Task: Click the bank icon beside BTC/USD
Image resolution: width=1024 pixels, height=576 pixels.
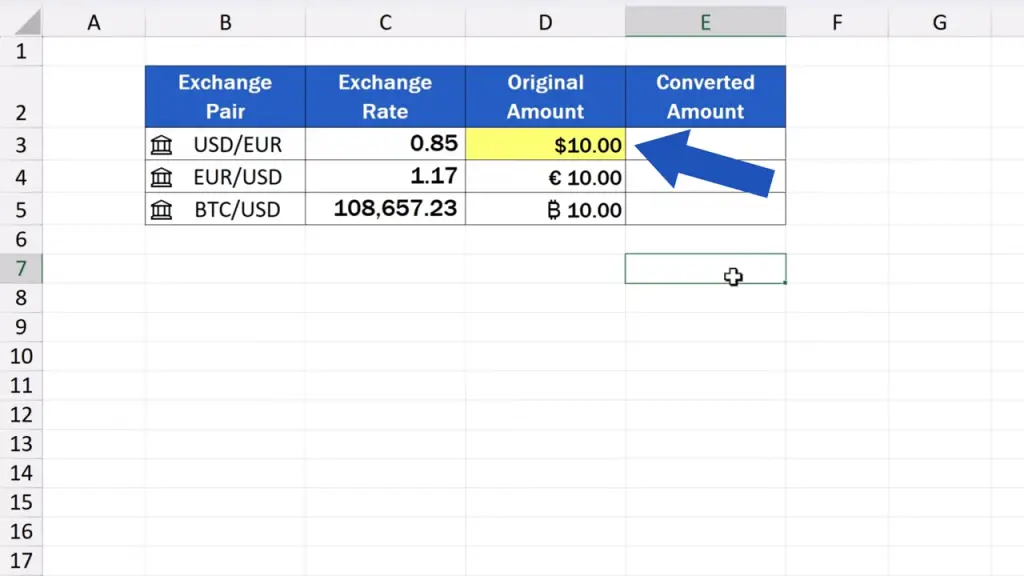Action: [x=161, y=210]
